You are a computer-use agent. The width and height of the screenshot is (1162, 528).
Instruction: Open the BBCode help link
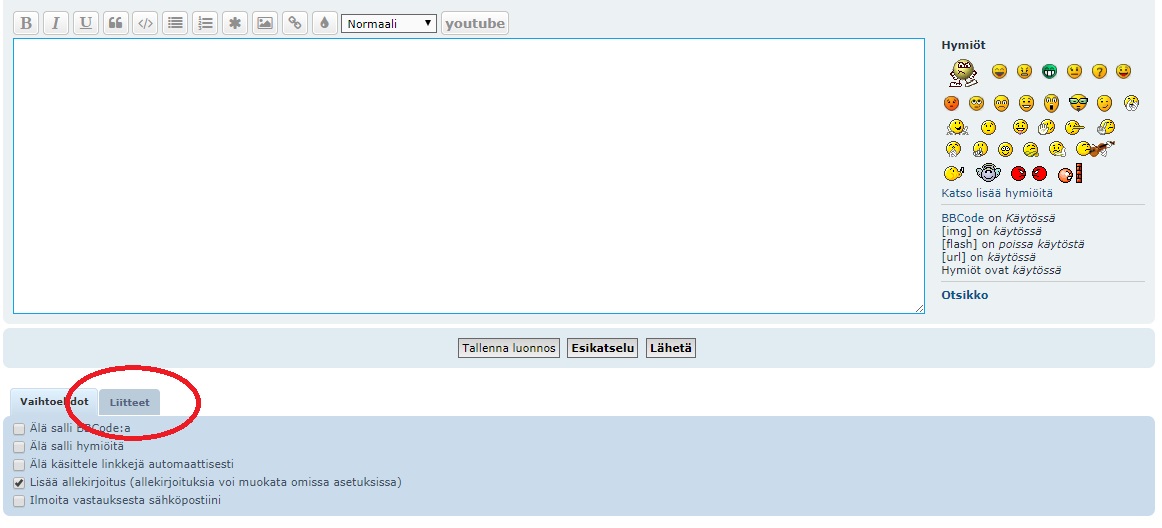tap(963, 218)
